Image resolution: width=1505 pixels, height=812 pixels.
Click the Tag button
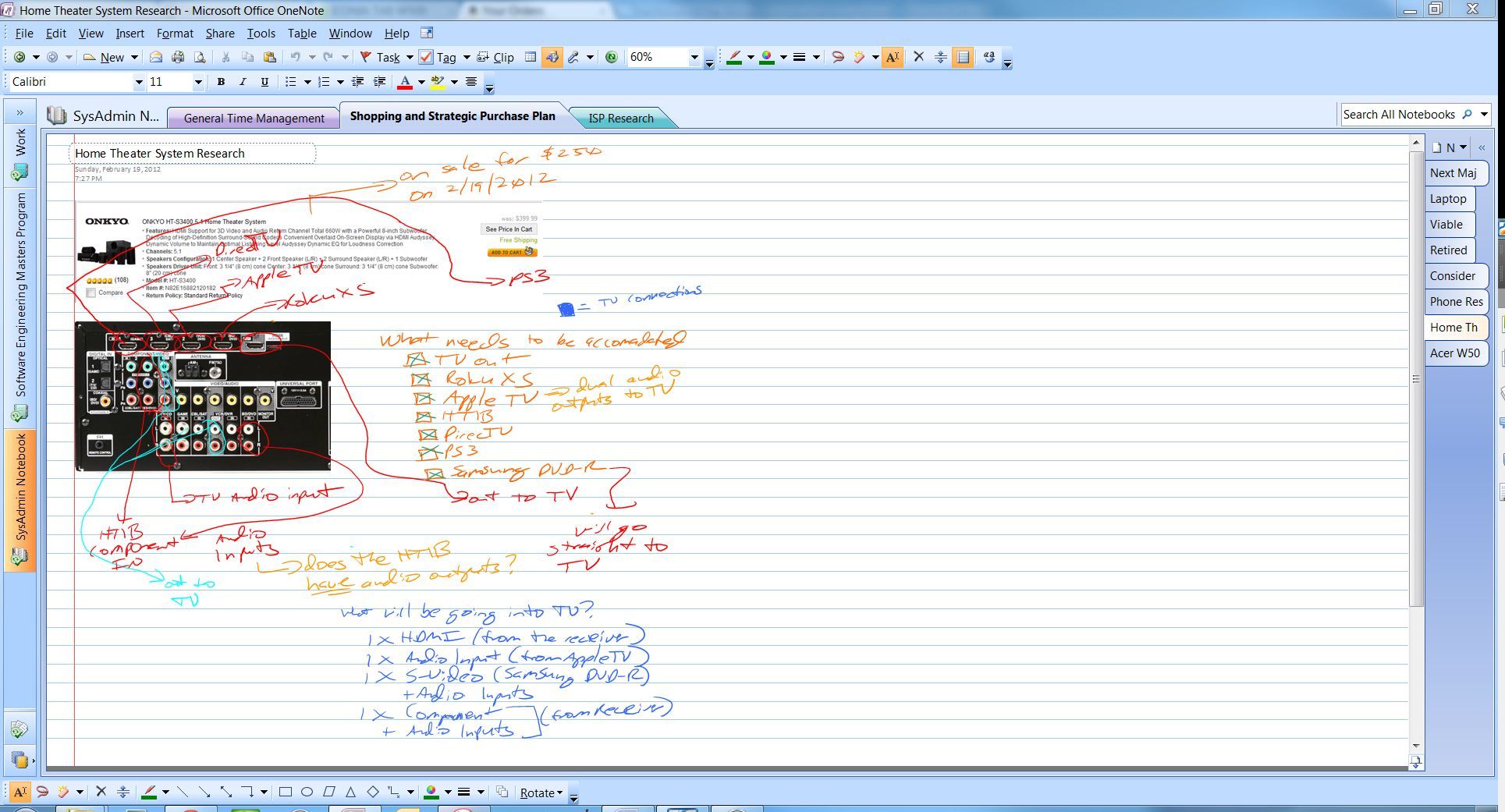438,57
